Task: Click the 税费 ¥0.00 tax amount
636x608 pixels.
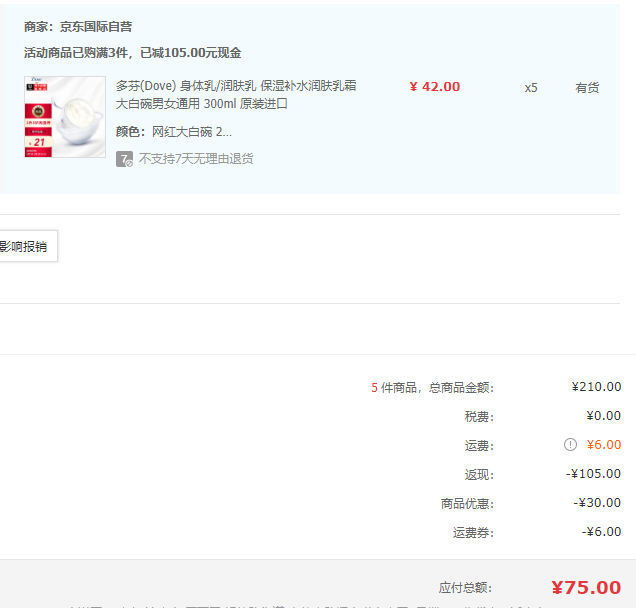Action: click(603, 416)
